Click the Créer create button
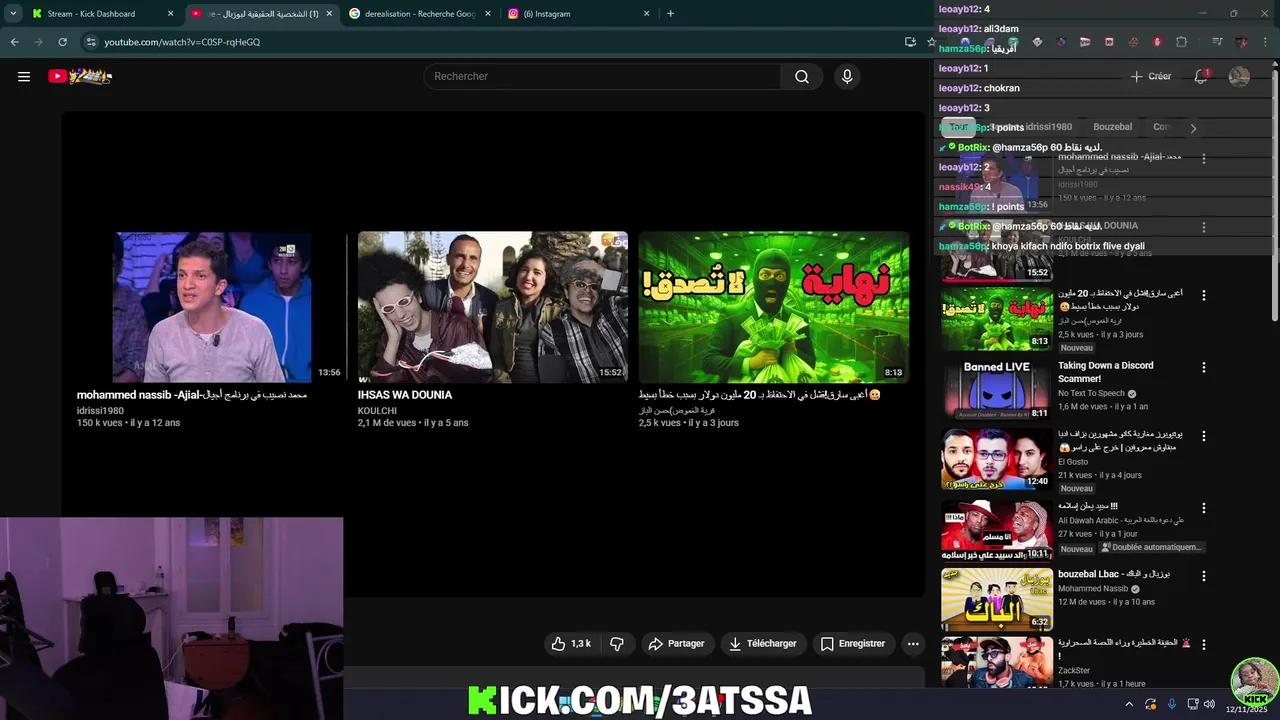 1150,76
